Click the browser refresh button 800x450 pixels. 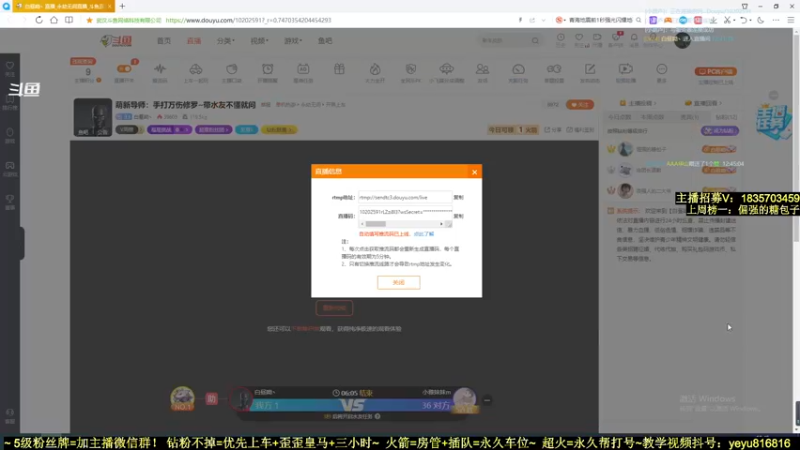coord(39,20)
